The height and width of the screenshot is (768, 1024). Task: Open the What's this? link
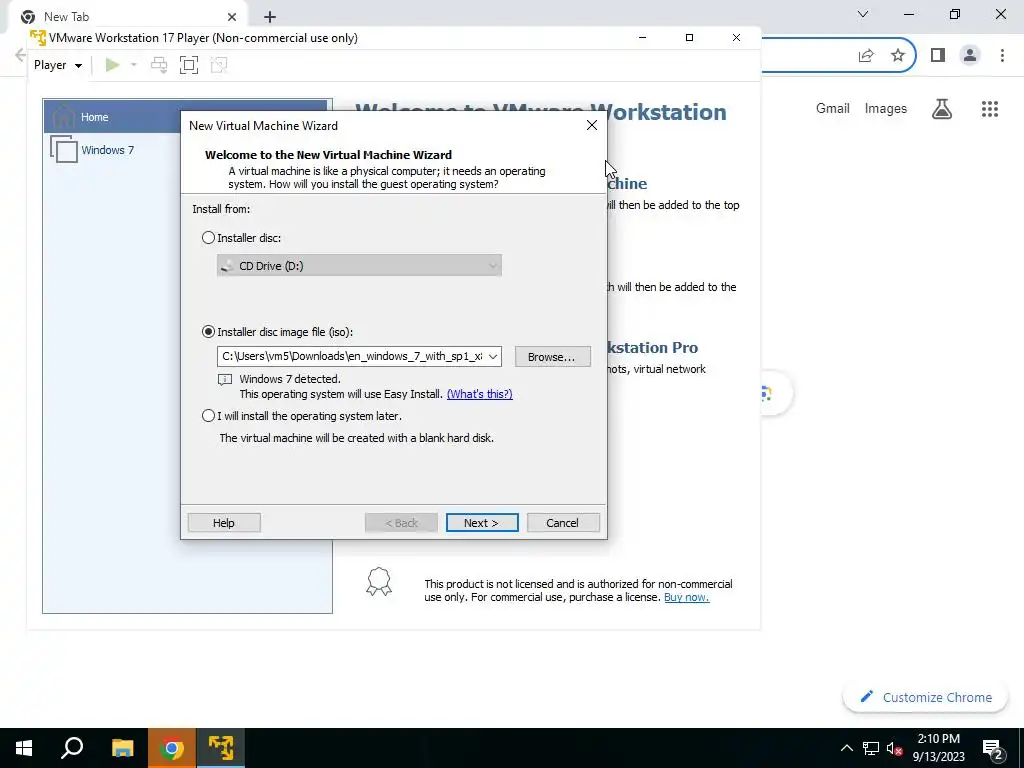tap(479, 394)
